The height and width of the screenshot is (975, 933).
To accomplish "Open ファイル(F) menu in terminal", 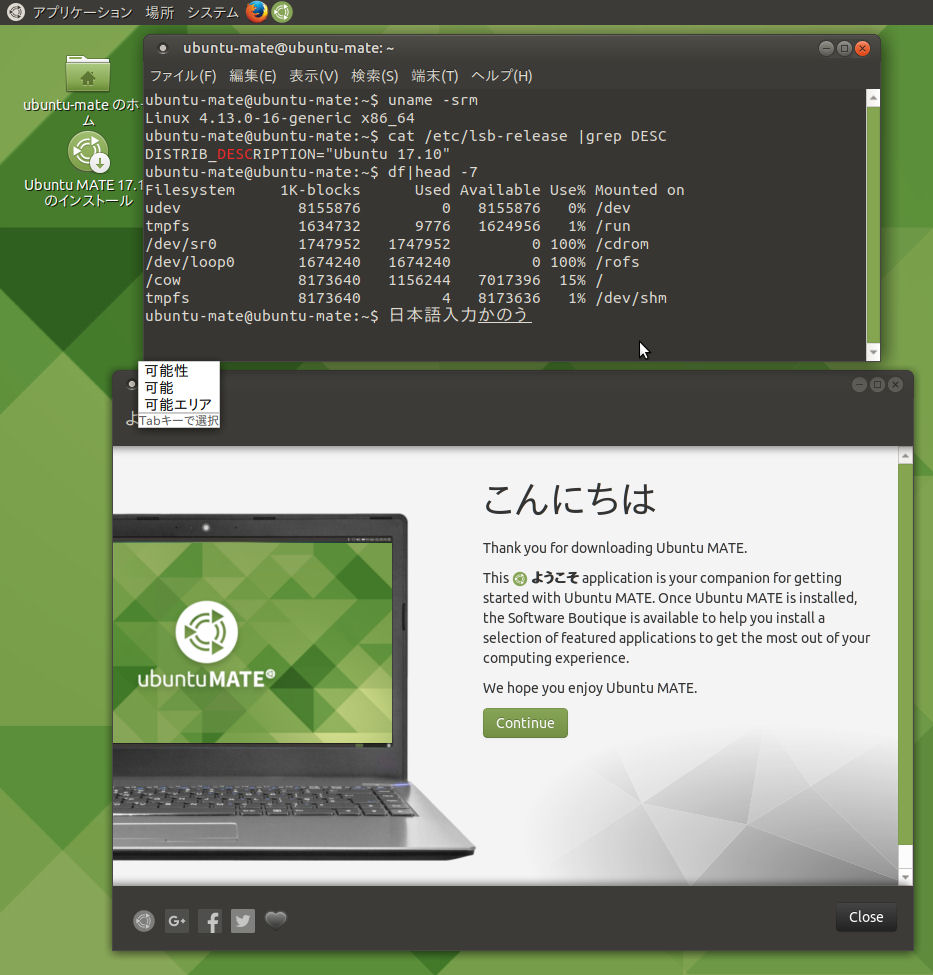I will pos(183,76).
